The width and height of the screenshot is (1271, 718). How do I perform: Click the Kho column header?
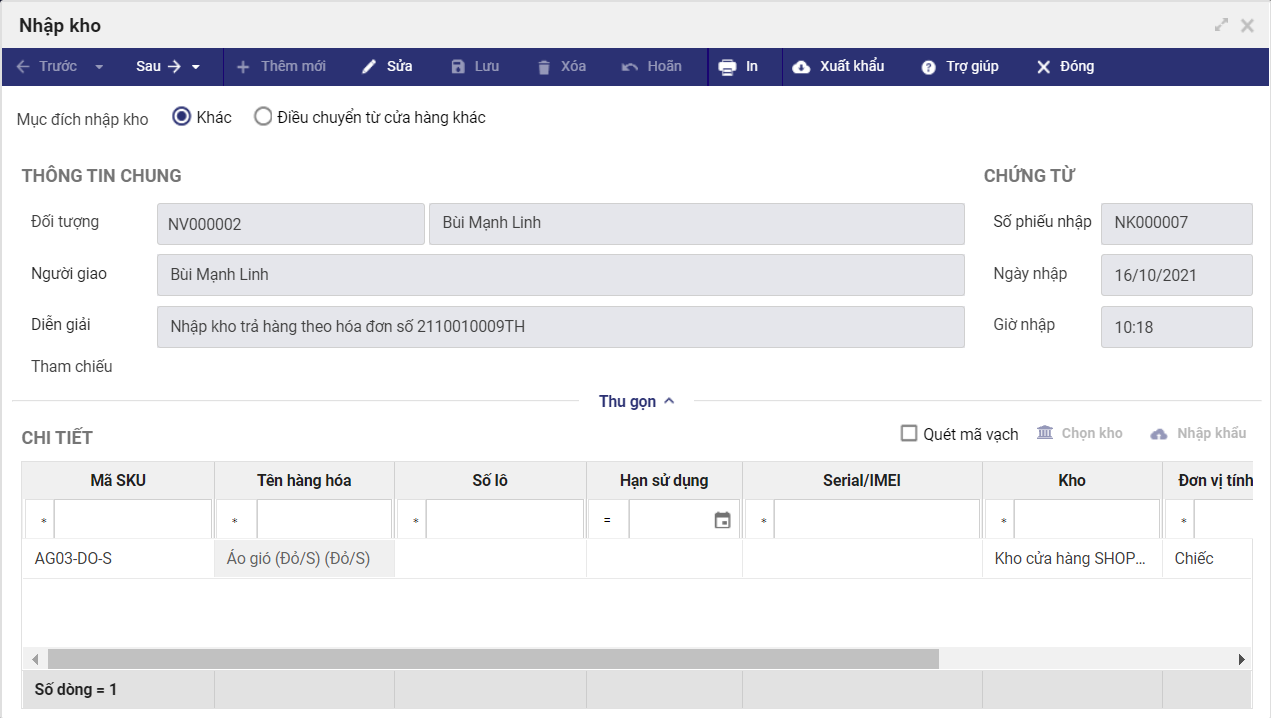click(x=1071, y=481)
